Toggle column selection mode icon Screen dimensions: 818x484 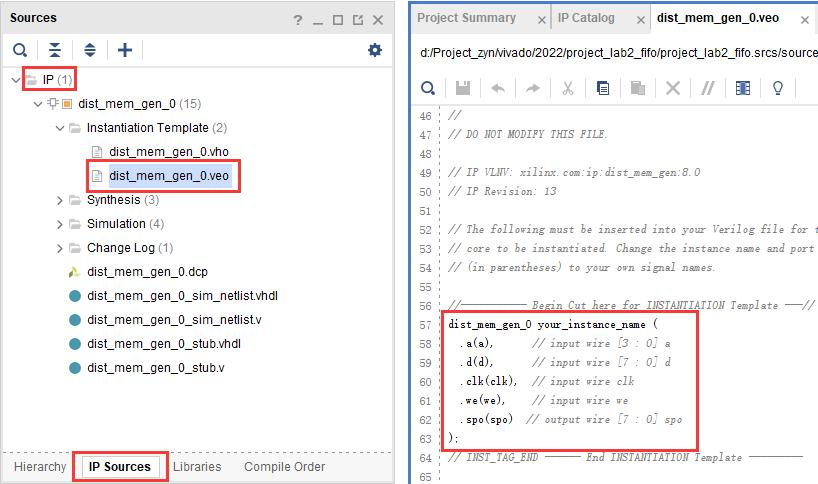coord(742,88)
